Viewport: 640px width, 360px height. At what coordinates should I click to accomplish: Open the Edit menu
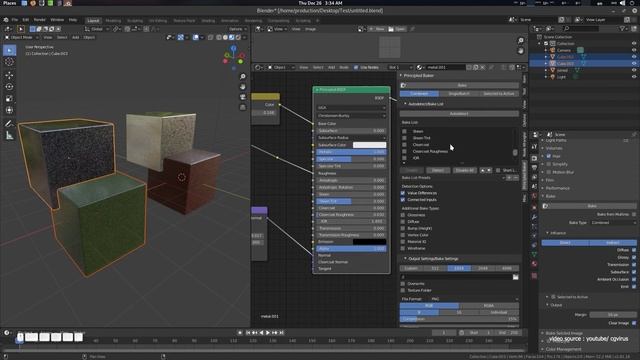point(26,20)
